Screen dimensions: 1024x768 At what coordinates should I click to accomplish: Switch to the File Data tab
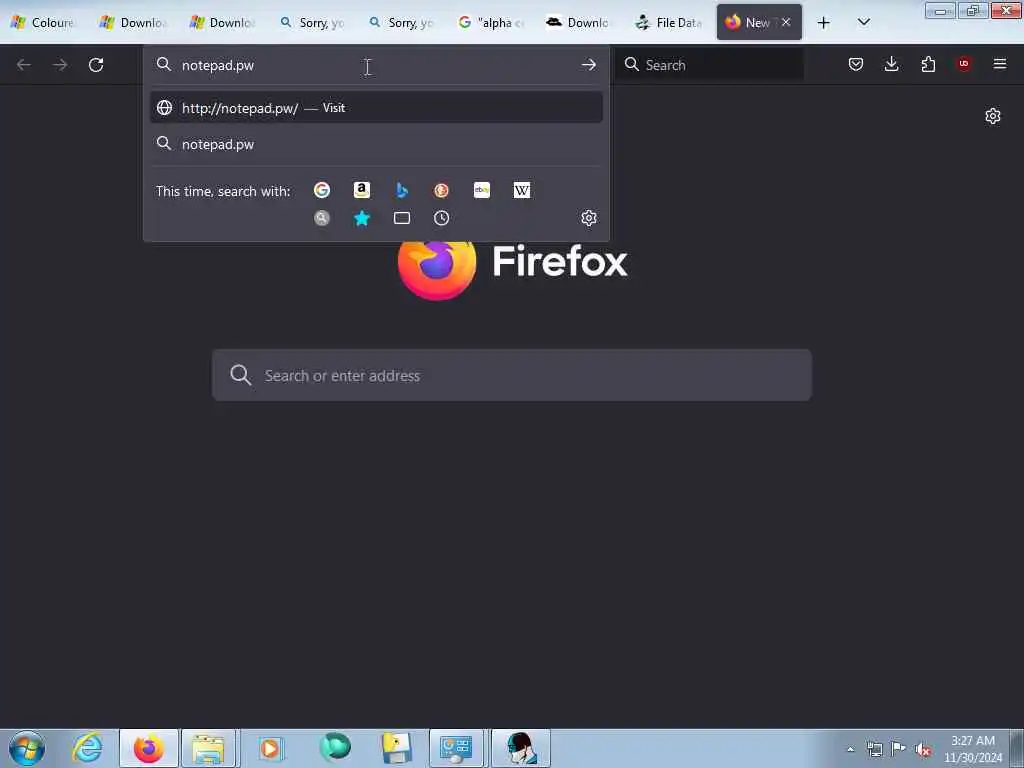pos(668,23)
